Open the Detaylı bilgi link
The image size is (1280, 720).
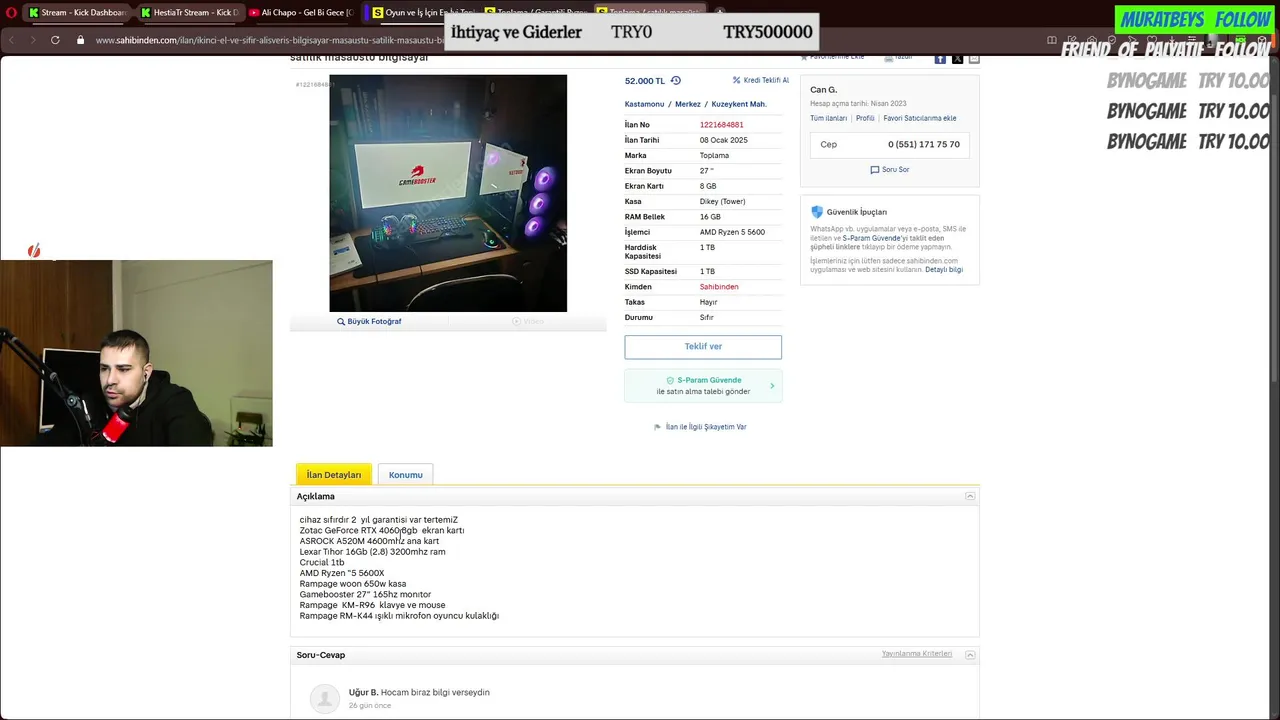coord(944,270)
